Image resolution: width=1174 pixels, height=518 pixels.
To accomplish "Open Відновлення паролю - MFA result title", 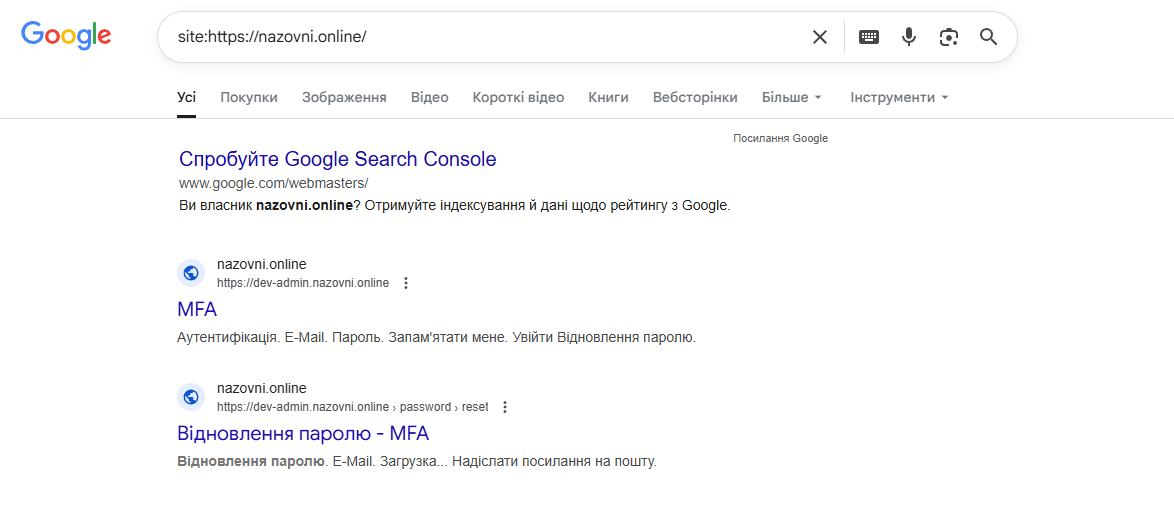I will (x=303, y=433).
